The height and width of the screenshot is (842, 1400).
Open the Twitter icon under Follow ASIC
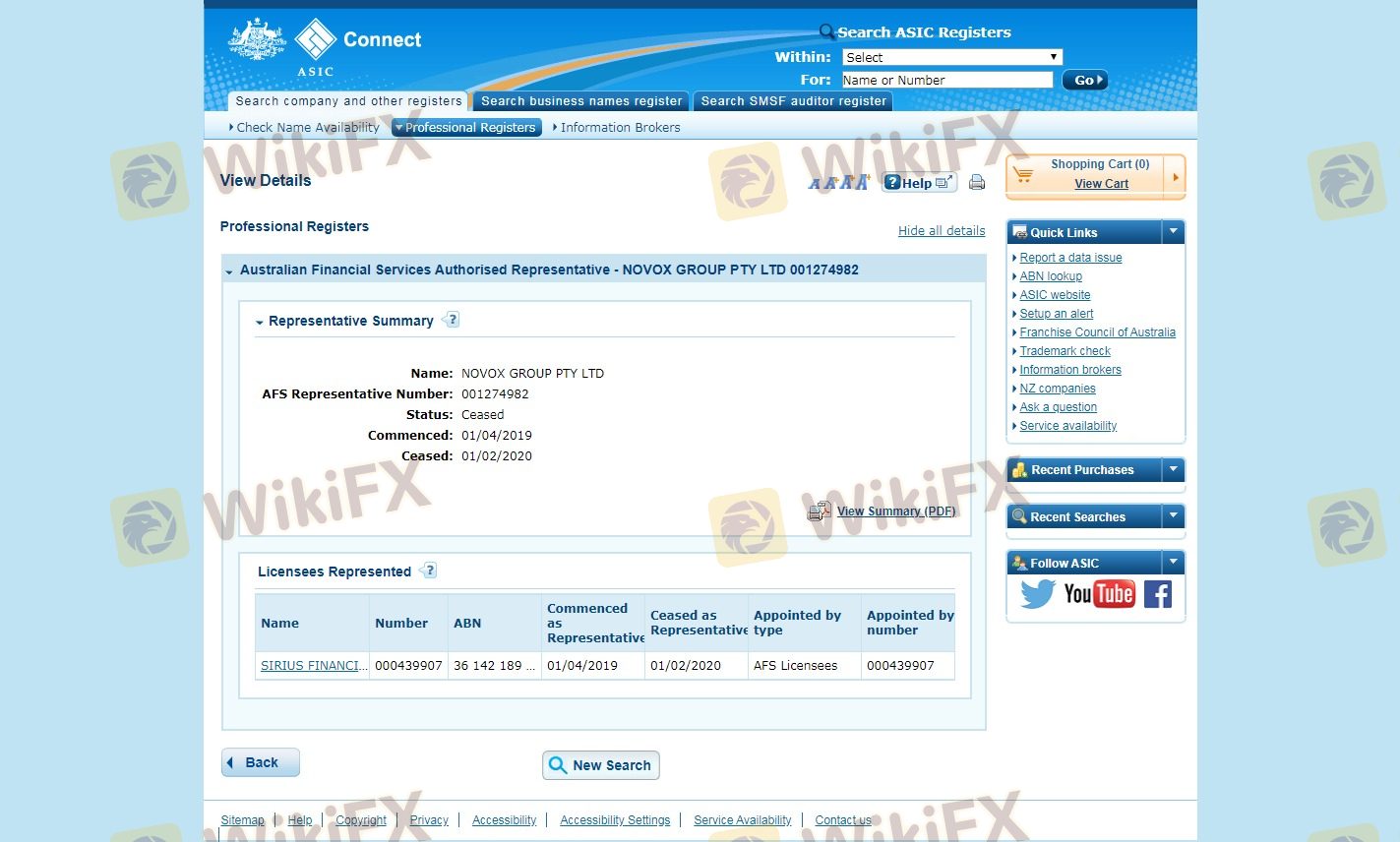click(x=1036, y=594)
